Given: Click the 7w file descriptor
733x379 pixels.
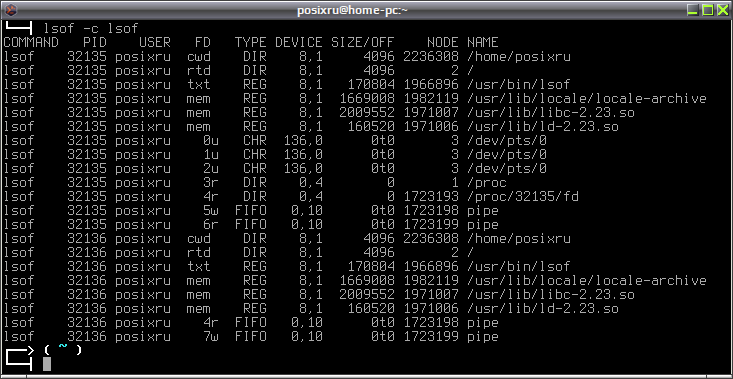Looking at the screenshot, I should (x=211, y=337).
